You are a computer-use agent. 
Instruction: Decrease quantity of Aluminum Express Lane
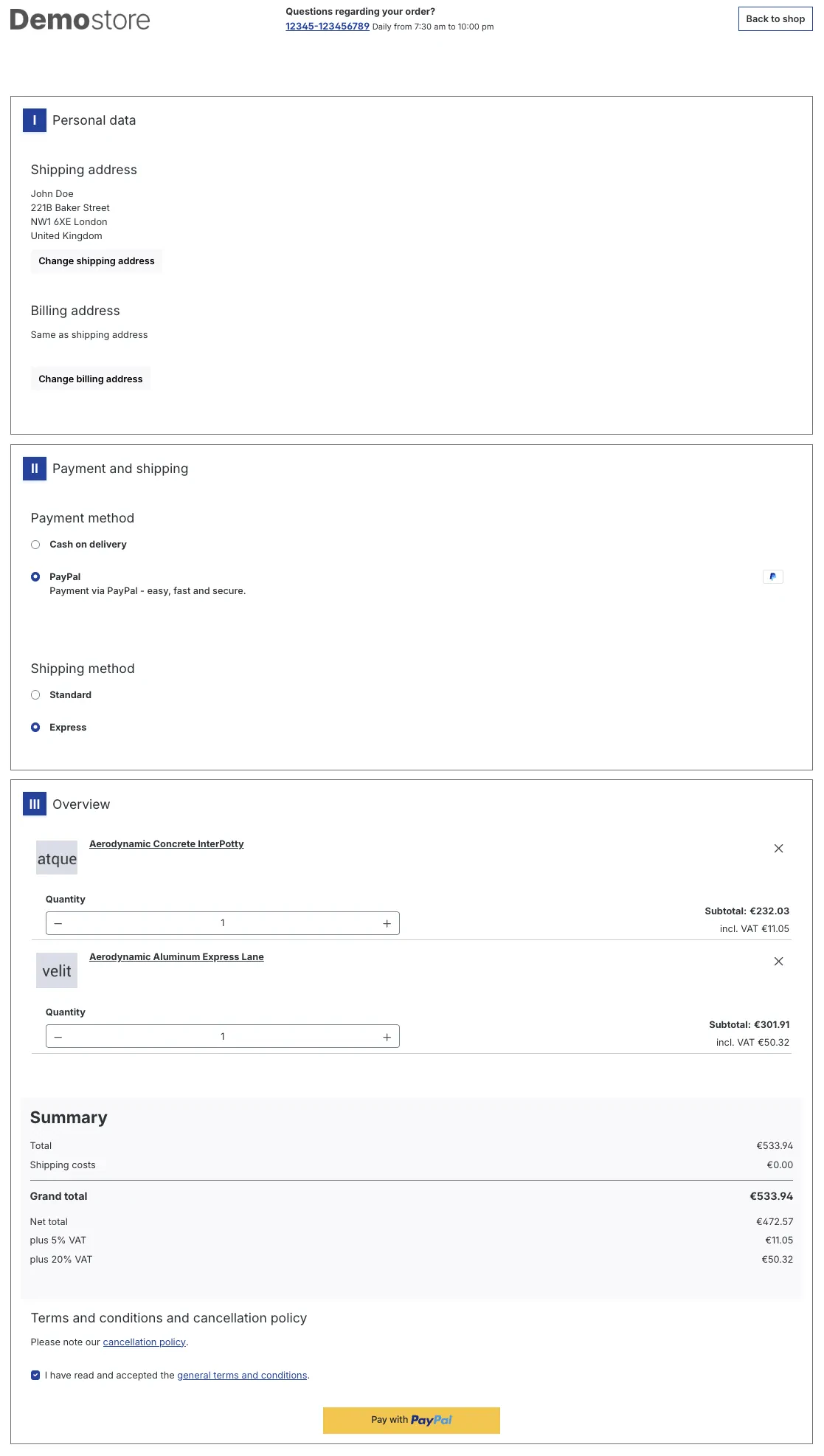click(58, 1037)
